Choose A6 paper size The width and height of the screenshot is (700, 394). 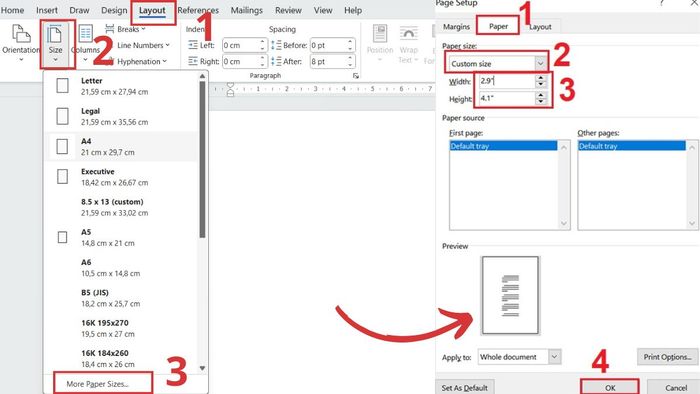tap(121, 268)
